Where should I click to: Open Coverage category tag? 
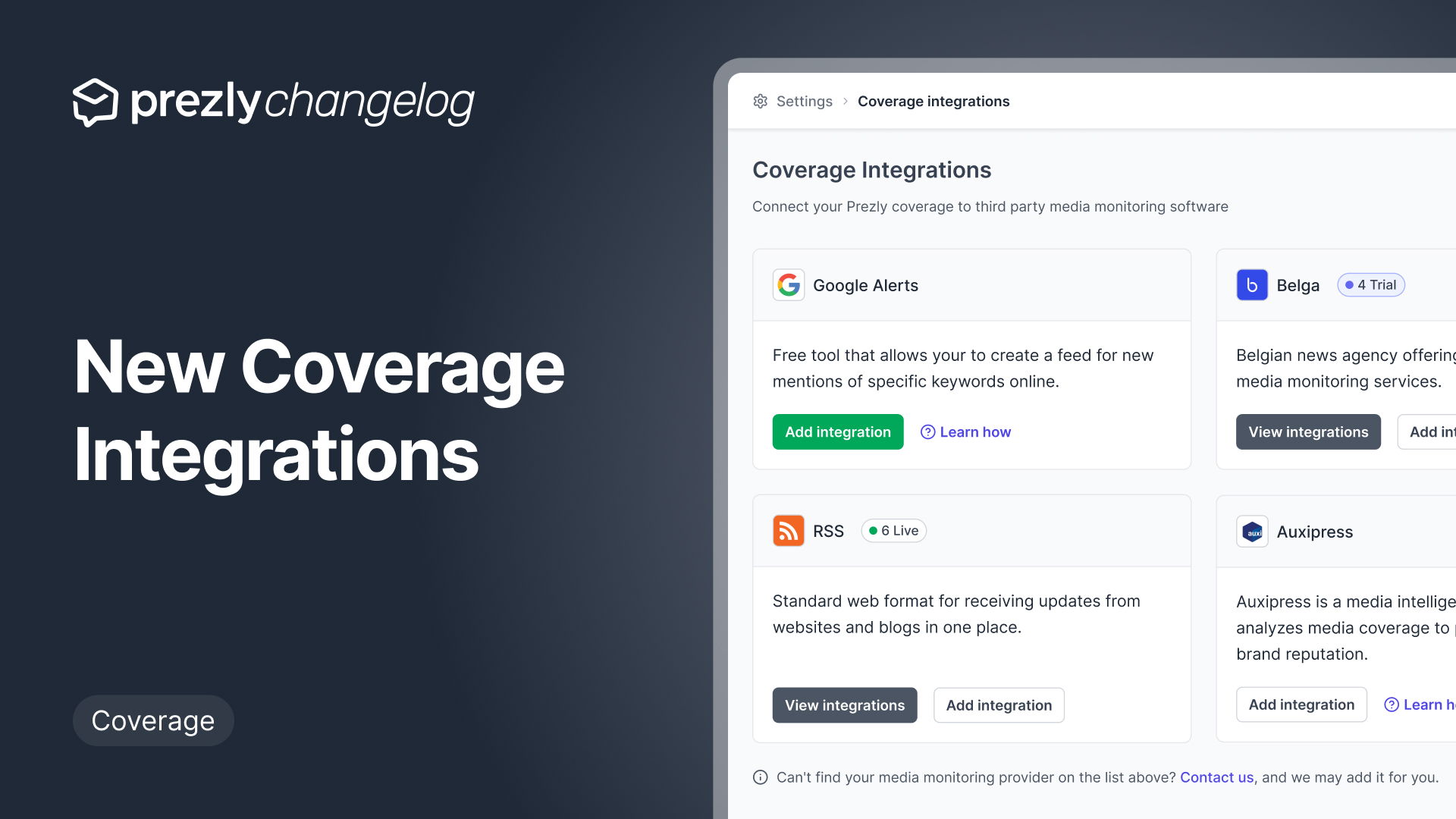[153, 720]
